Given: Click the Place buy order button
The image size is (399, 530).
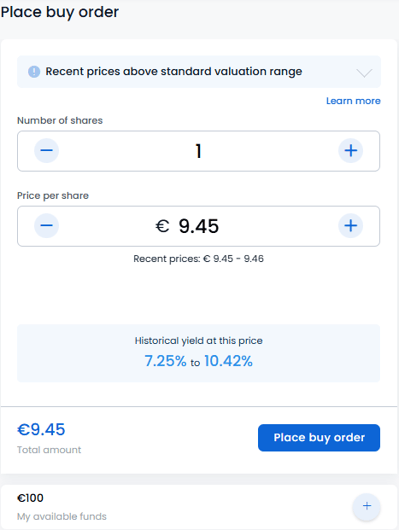Looking at the screenshot, I should pyautogui.click(x=319, y=438).
